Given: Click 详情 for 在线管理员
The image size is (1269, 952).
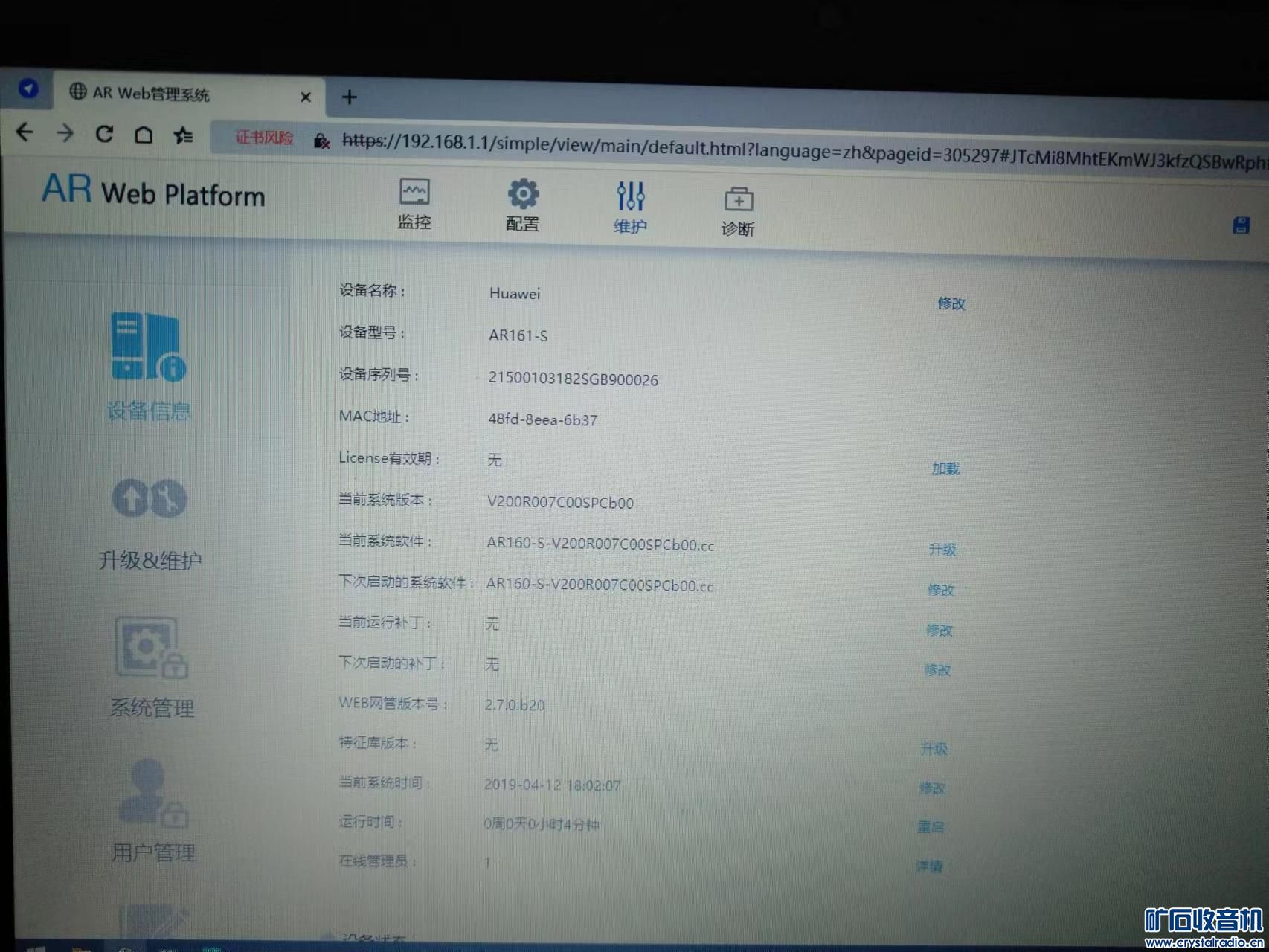Looking at the screenshot, I should [x=929, y=866].
